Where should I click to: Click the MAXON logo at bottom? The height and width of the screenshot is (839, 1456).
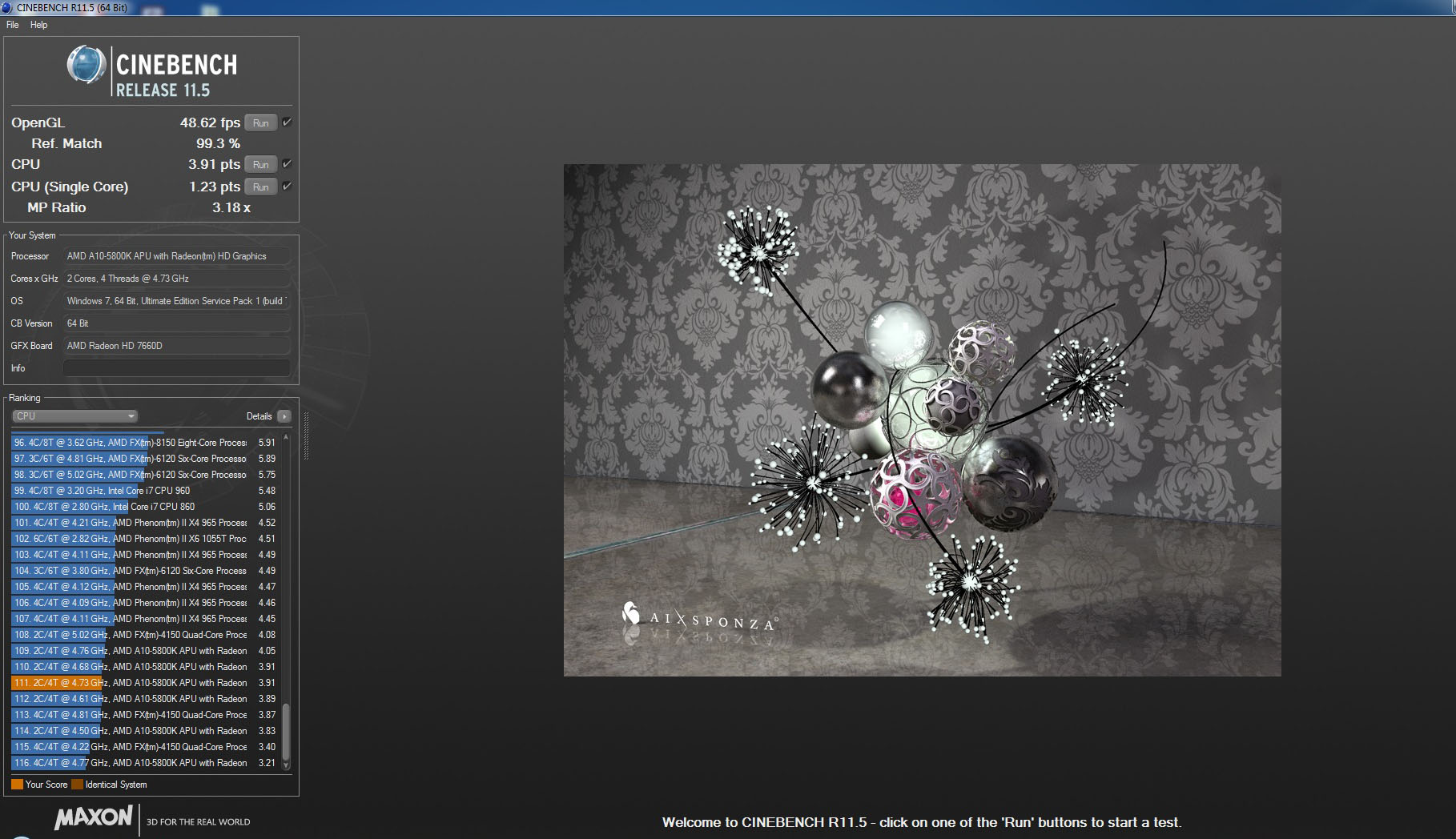[x=93, y=817]
